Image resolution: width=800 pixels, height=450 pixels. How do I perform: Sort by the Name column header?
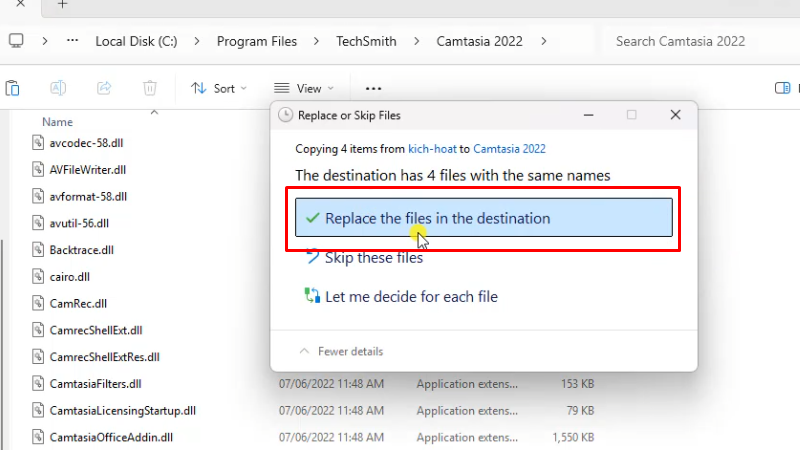(x=57, y=122)
